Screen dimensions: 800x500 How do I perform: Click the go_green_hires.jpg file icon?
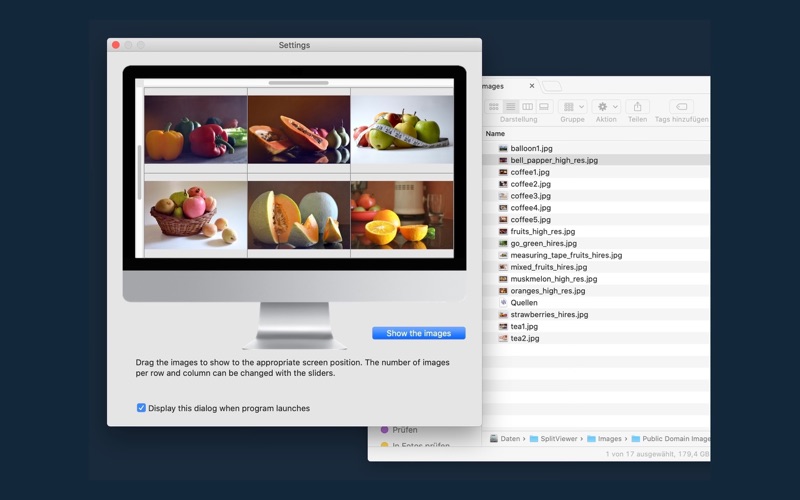(x=503, y=243)
